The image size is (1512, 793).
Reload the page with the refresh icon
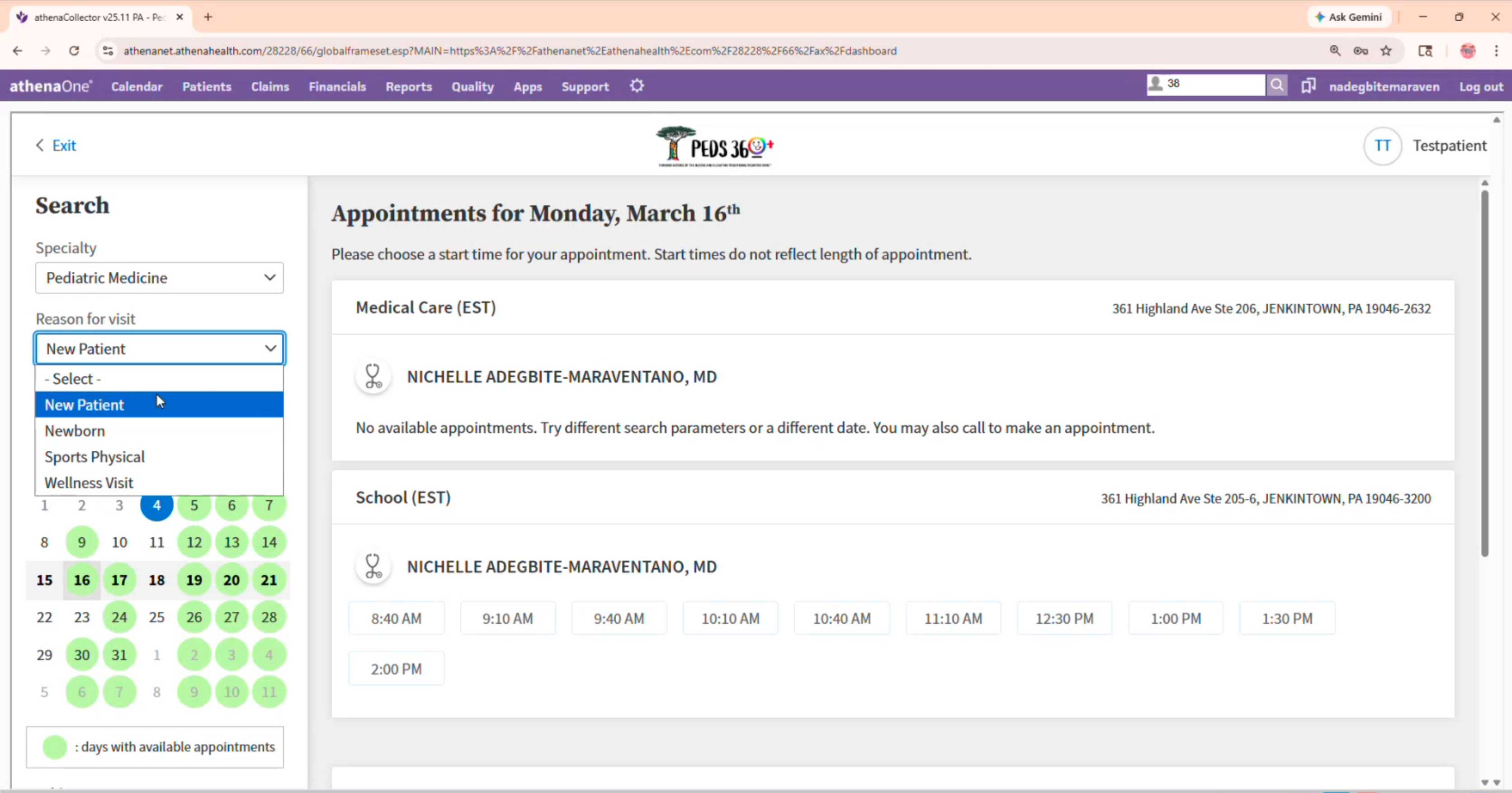(x=74, y=51)
